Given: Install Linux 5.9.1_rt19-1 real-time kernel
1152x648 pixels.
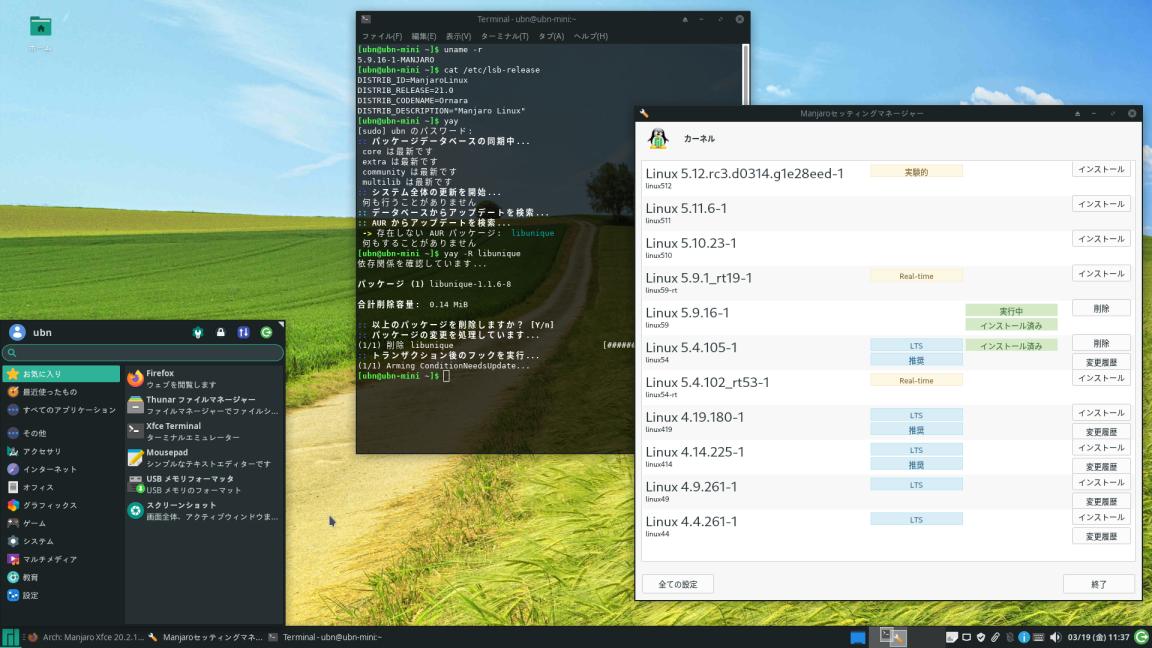Looking at the screenshot, I should click(x=1101, y=273).
